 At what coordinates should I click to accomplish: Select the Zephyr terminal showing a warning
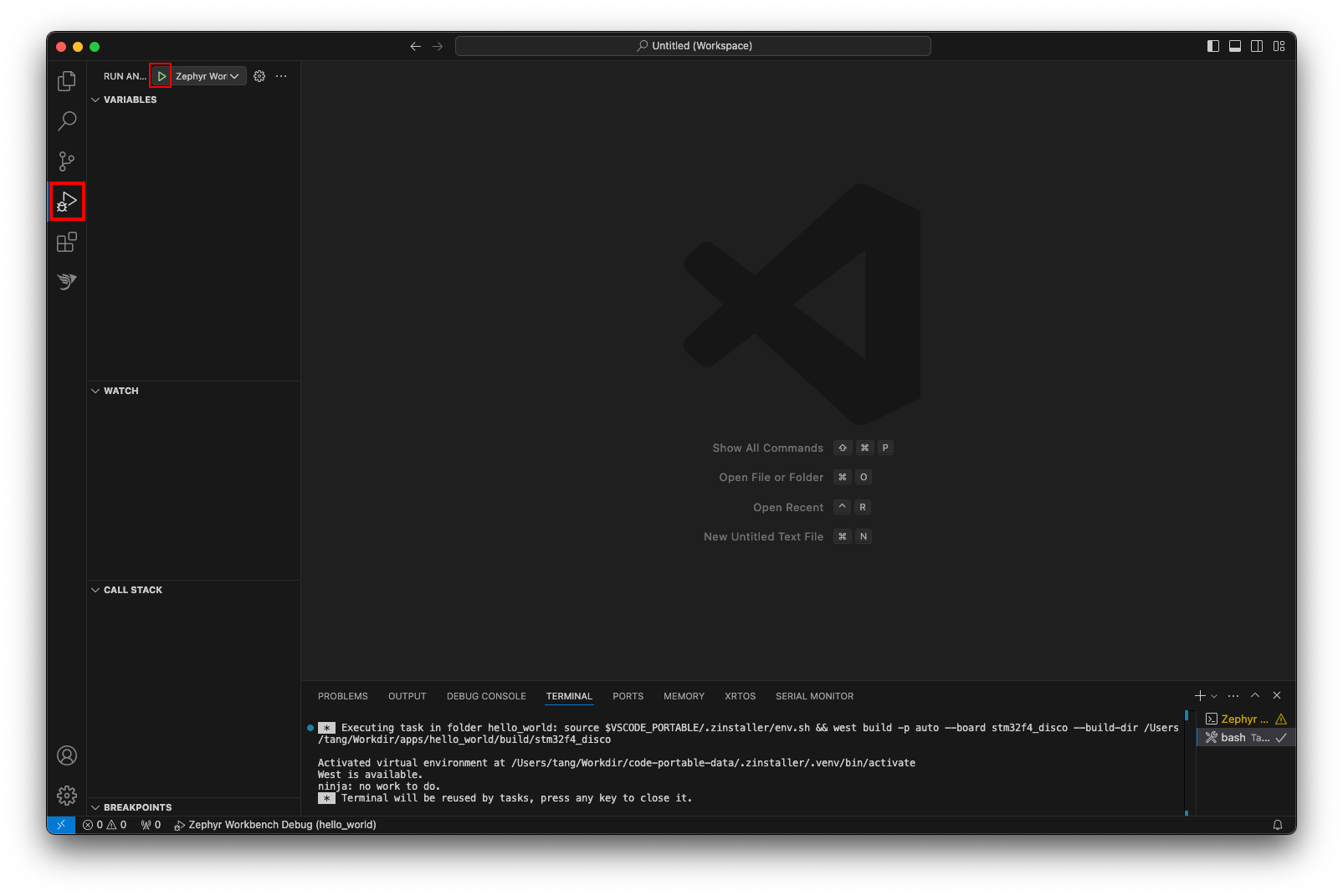pyautogui.click(x=1238, y=719)
